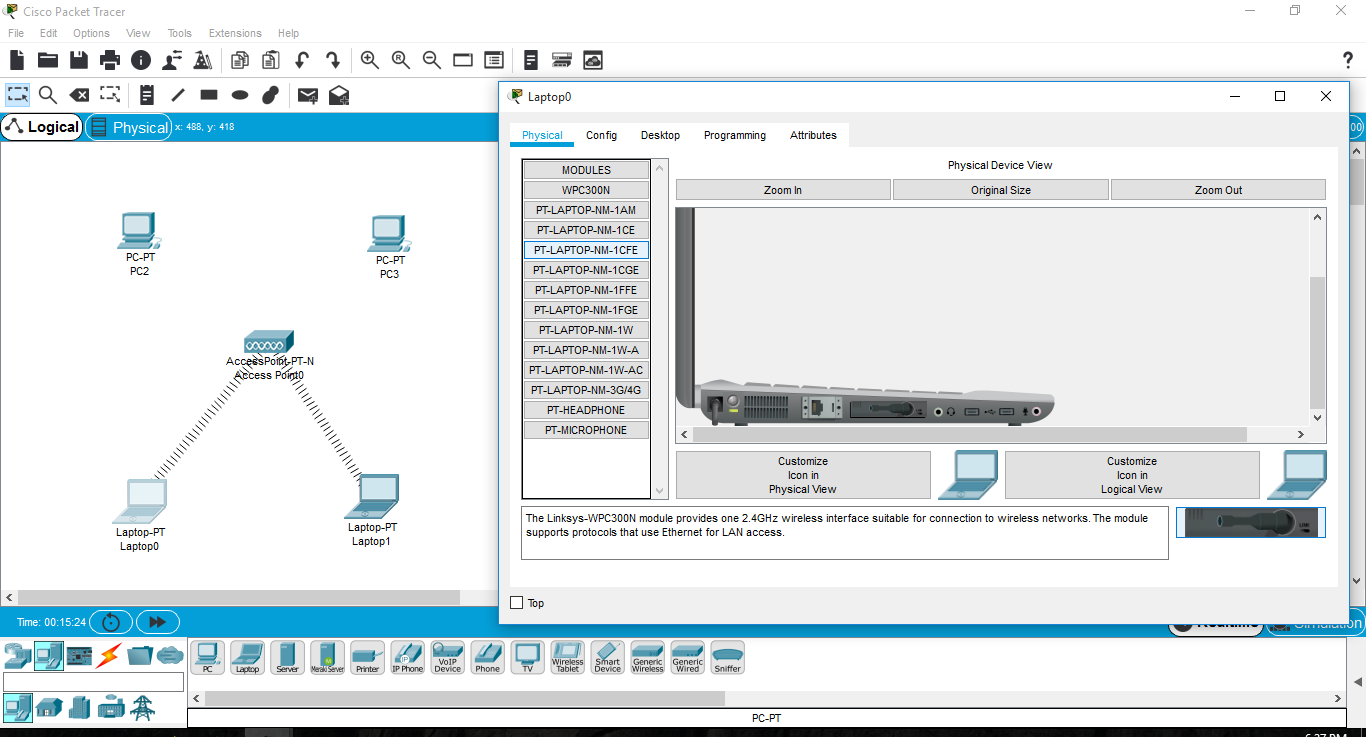Viewport: 1366px width, 737px height.
Task: Choose the Printer device in palette
Action: click(367, 657)
